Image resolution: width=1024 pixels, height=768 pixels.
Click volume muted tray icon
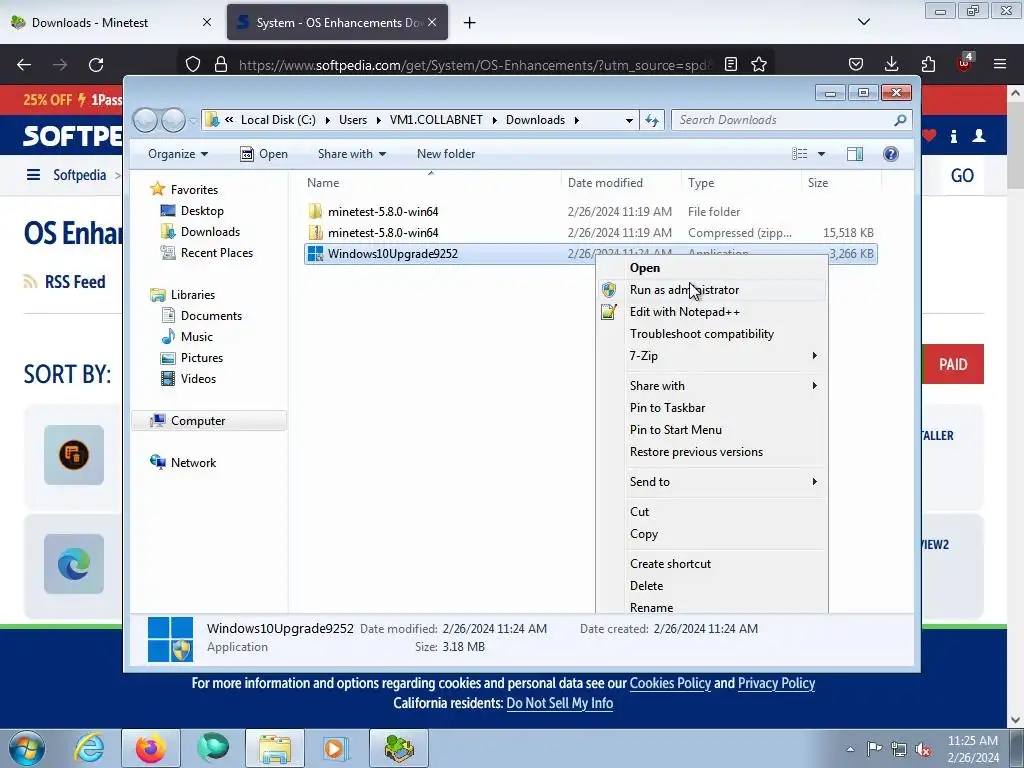(x=923, y=749)
